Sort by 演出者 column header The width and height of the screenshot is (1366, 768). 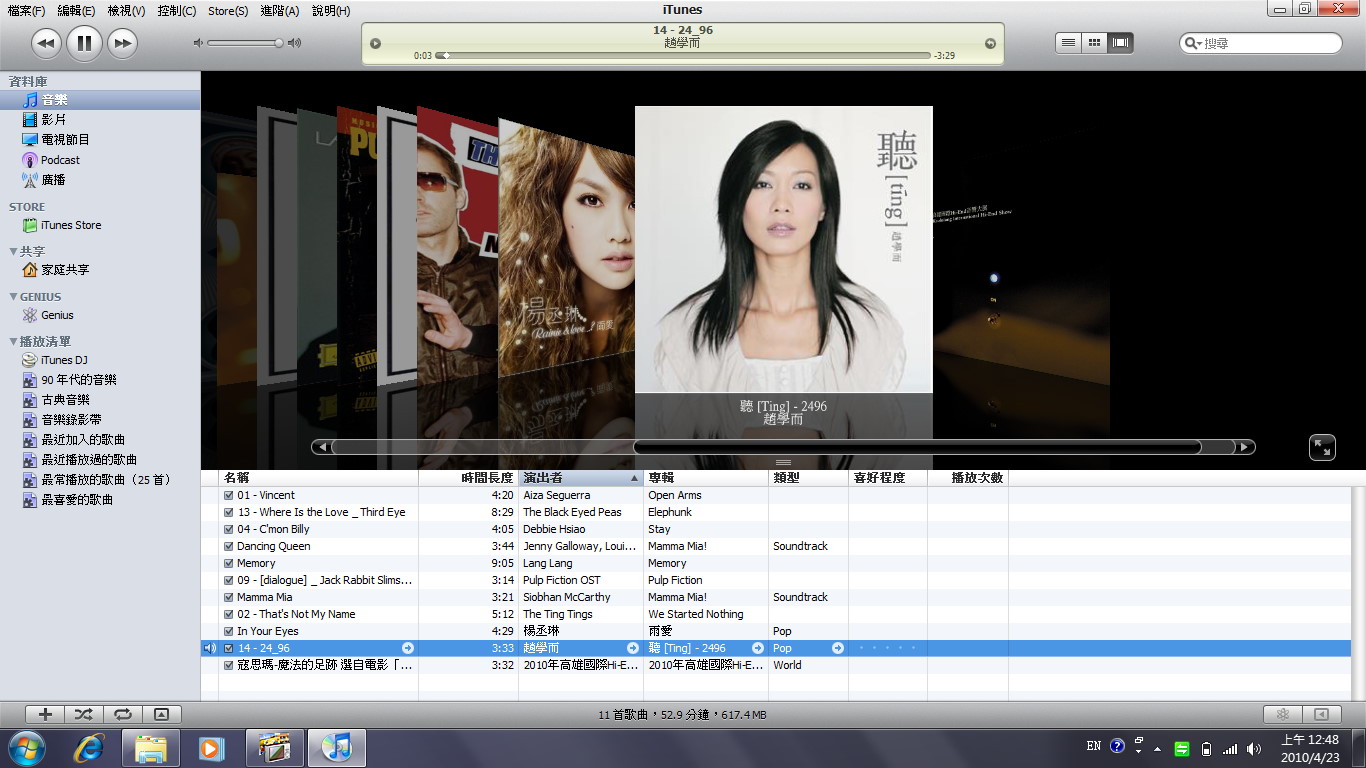pyautogui.click(x=581, y=478)
